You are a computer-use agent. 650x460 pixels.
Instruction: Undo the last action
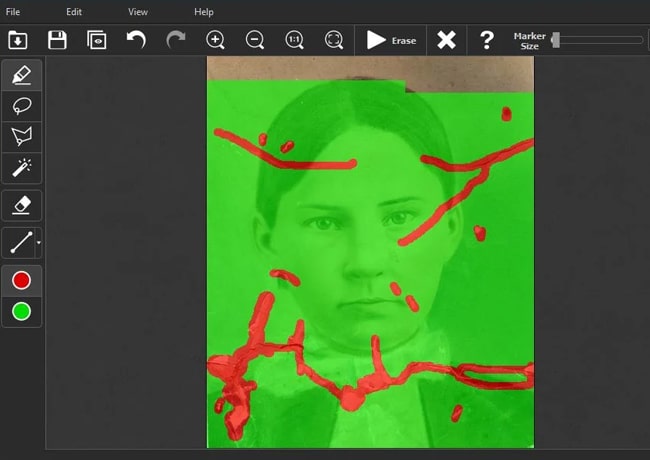click(136, 40)
